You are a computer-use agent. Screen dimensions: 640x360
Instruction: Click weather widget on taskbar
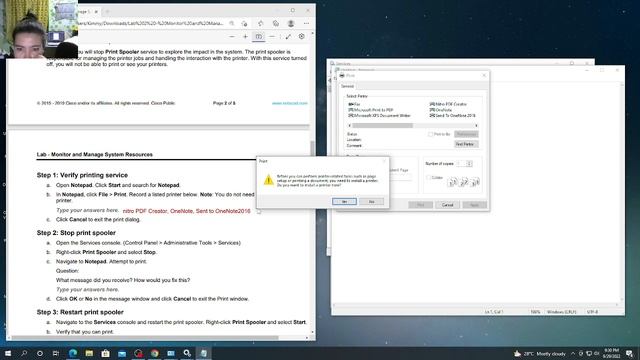click(x=540, y=353)
